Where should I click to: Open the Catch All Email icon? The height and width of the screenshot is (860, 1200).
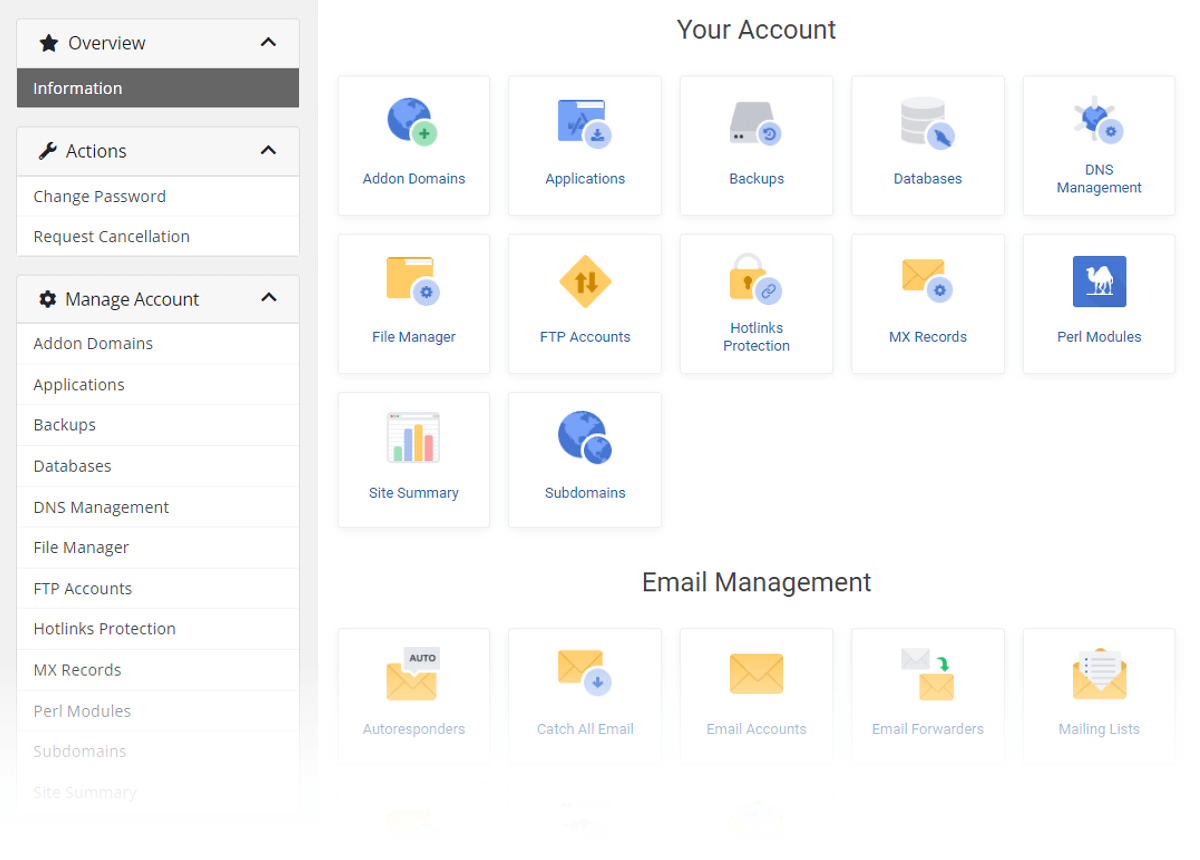(585, 672)
